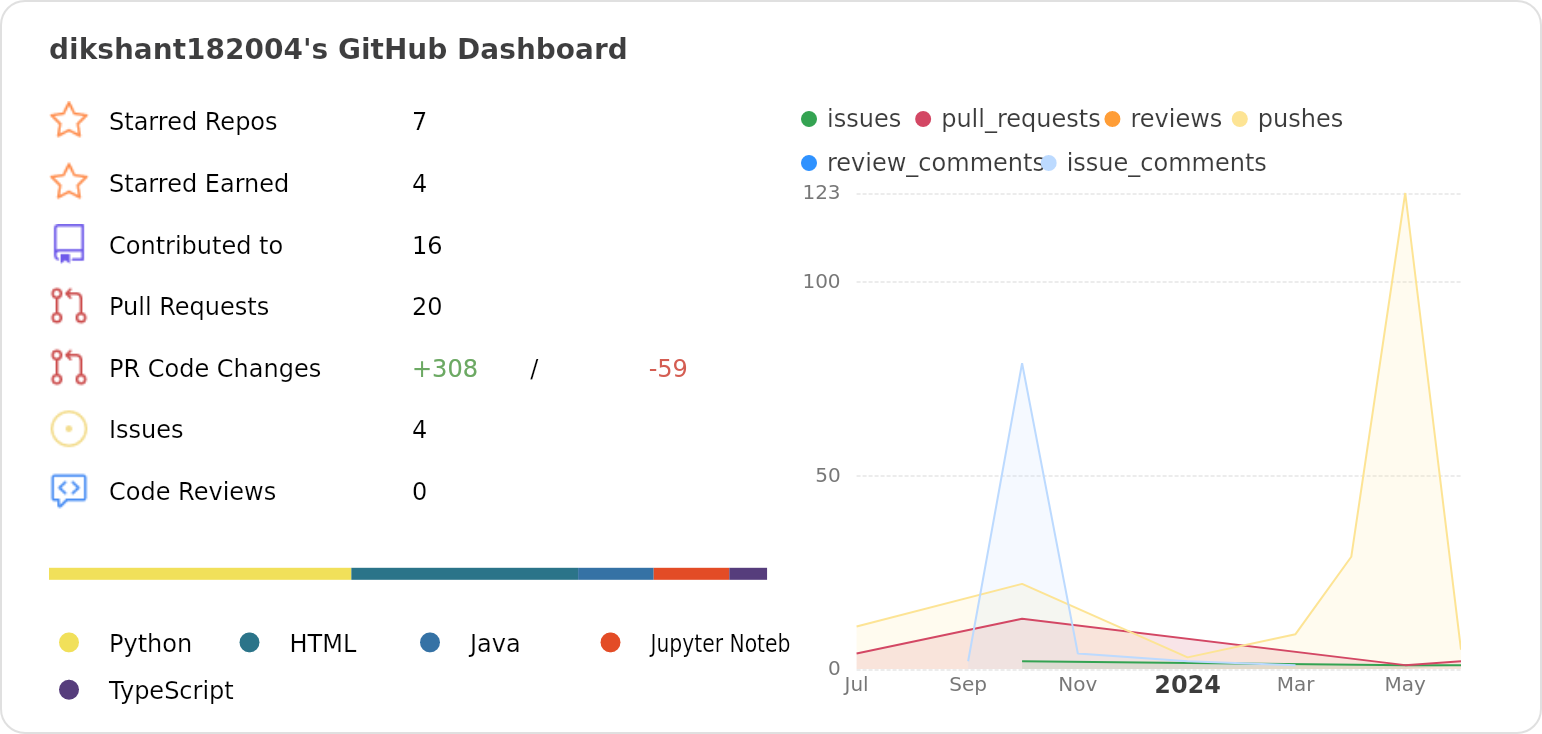
Task: Click the pushes peak point near May
Action: (1405, 194)
